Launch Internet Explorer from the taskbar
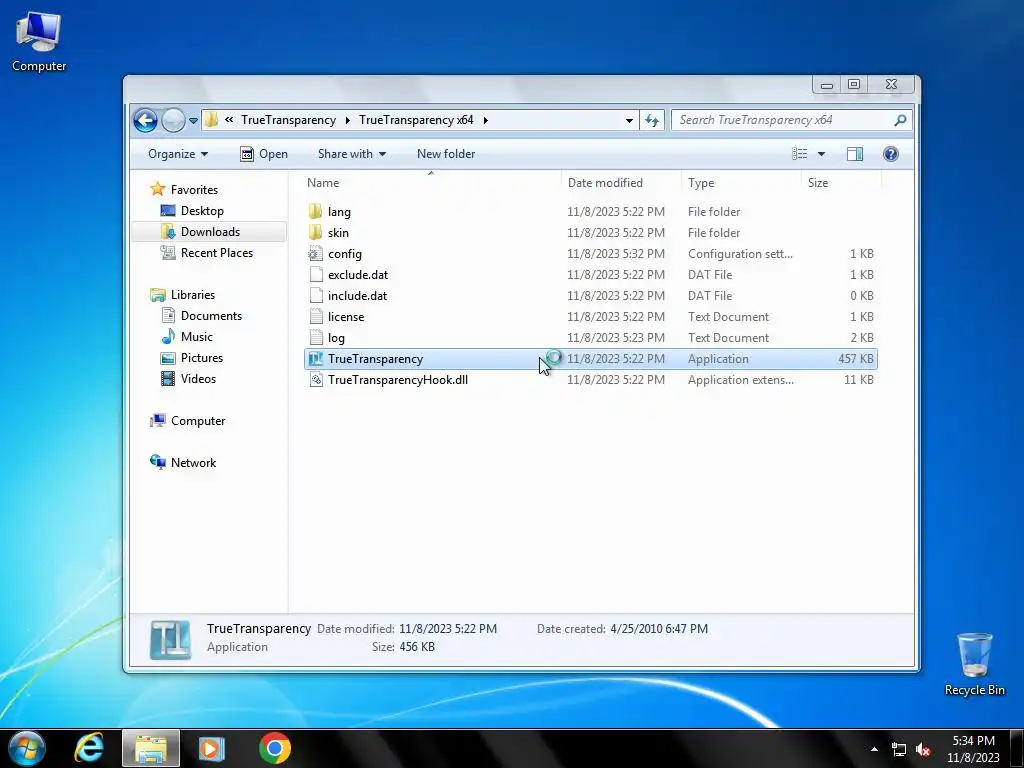The image size is (1024, 768). click(89, 748)
